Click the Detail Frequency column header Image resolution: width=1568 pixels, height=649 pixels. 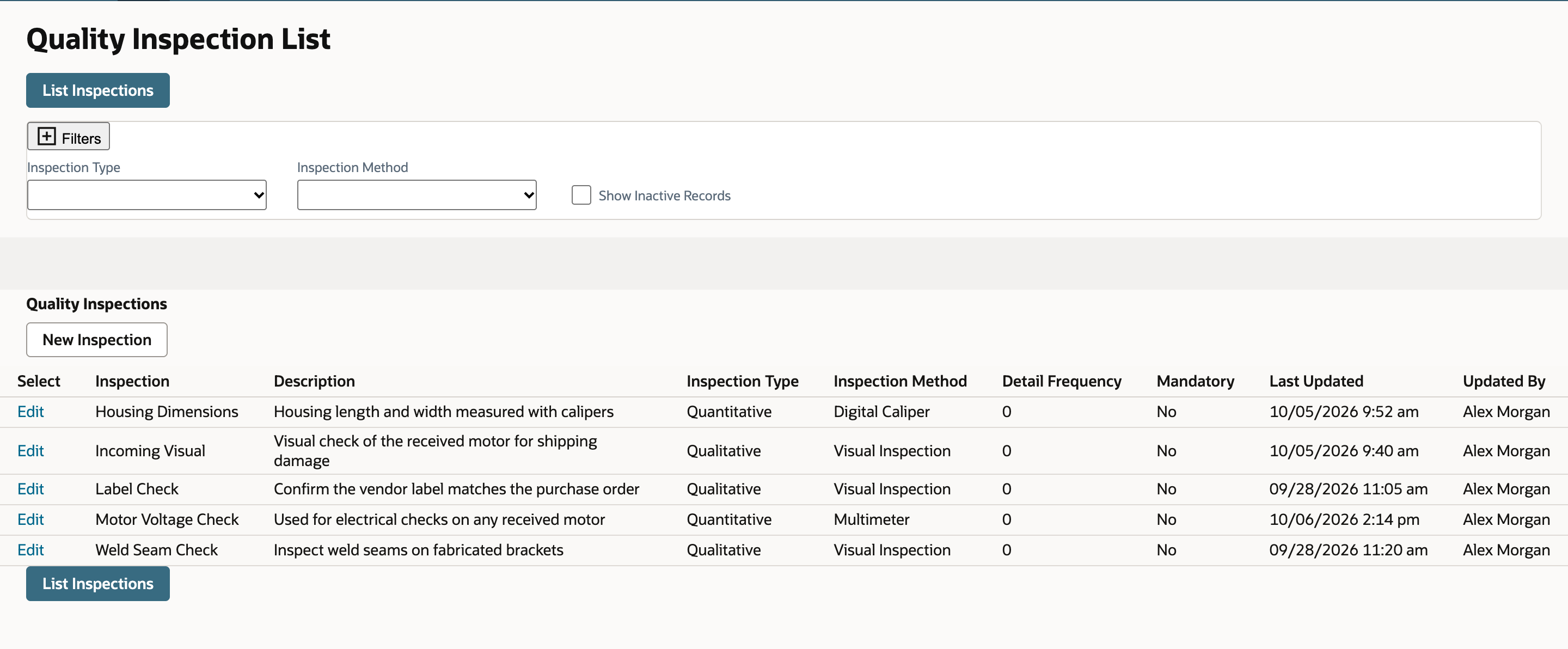[1062, 381]
